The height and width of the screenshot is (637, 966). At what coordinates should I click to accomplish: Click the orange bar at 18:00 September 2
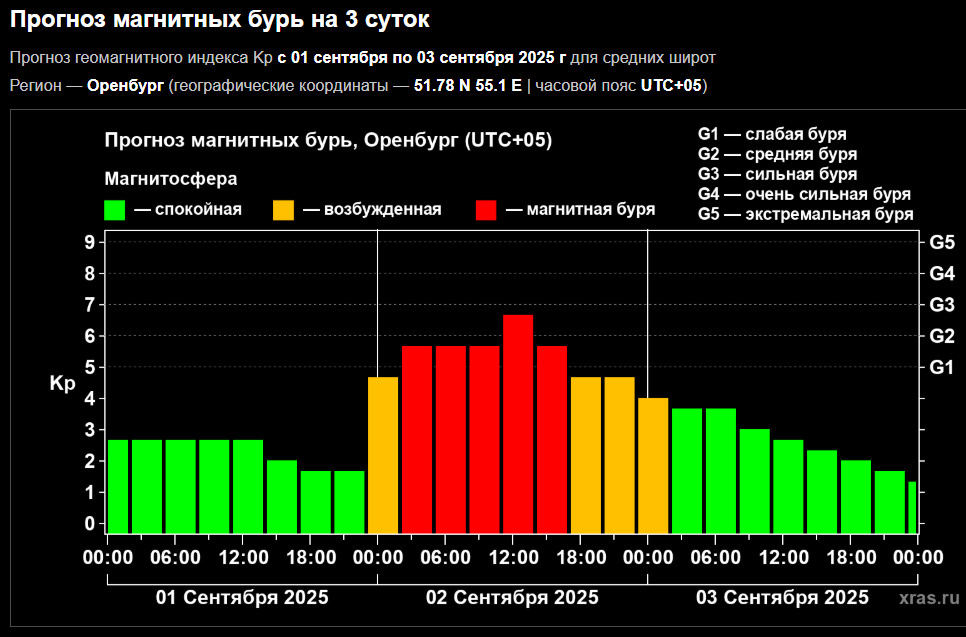(x=584, y=450)
